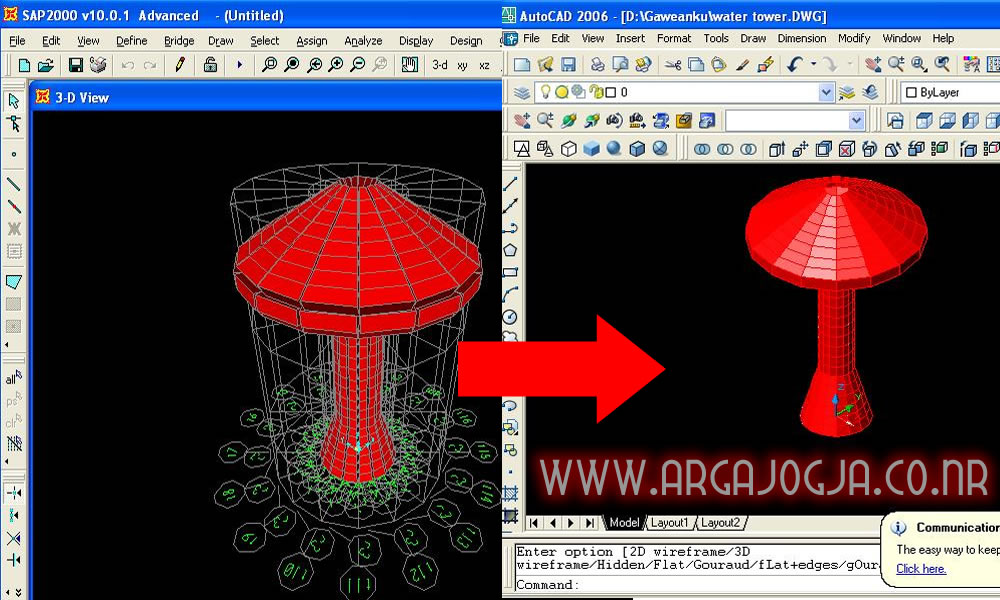This screenshot has width=1000, height=600.
Task: Switch SAP2000 view to 3-d
Action: pos(439,65)
